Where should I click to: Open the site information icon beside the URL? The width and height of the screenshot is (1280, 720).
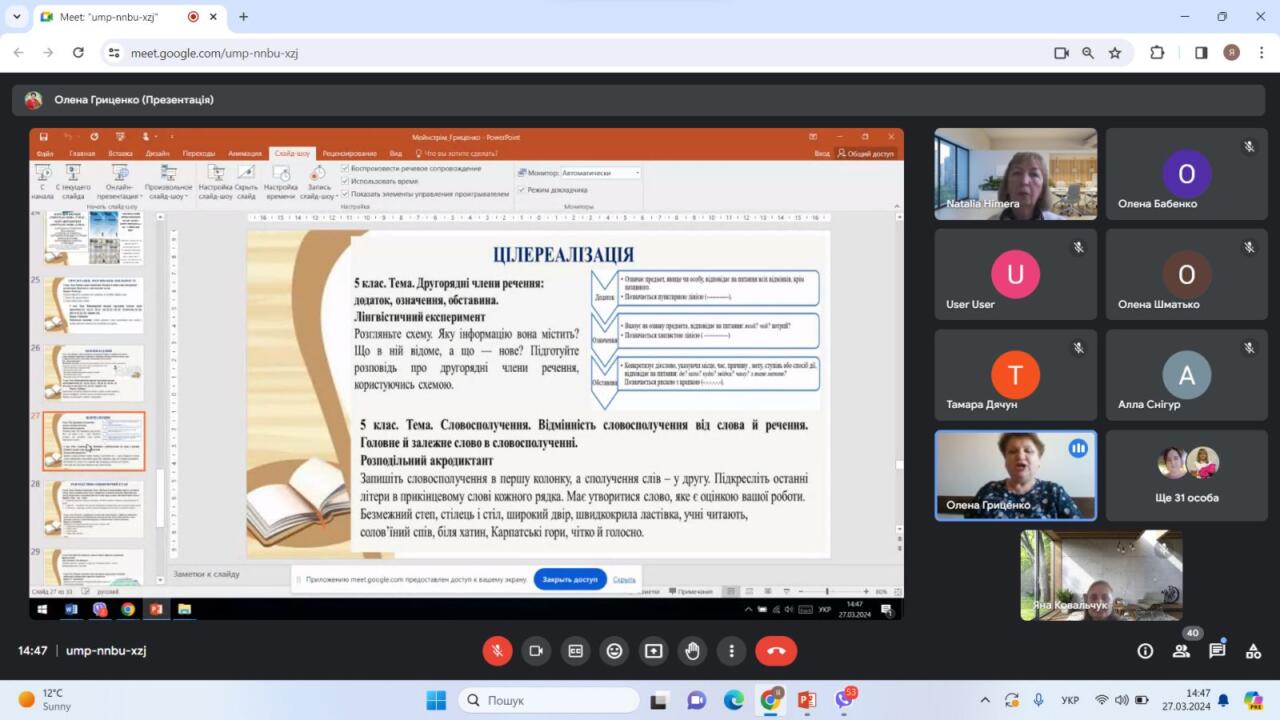coord(113,53)
